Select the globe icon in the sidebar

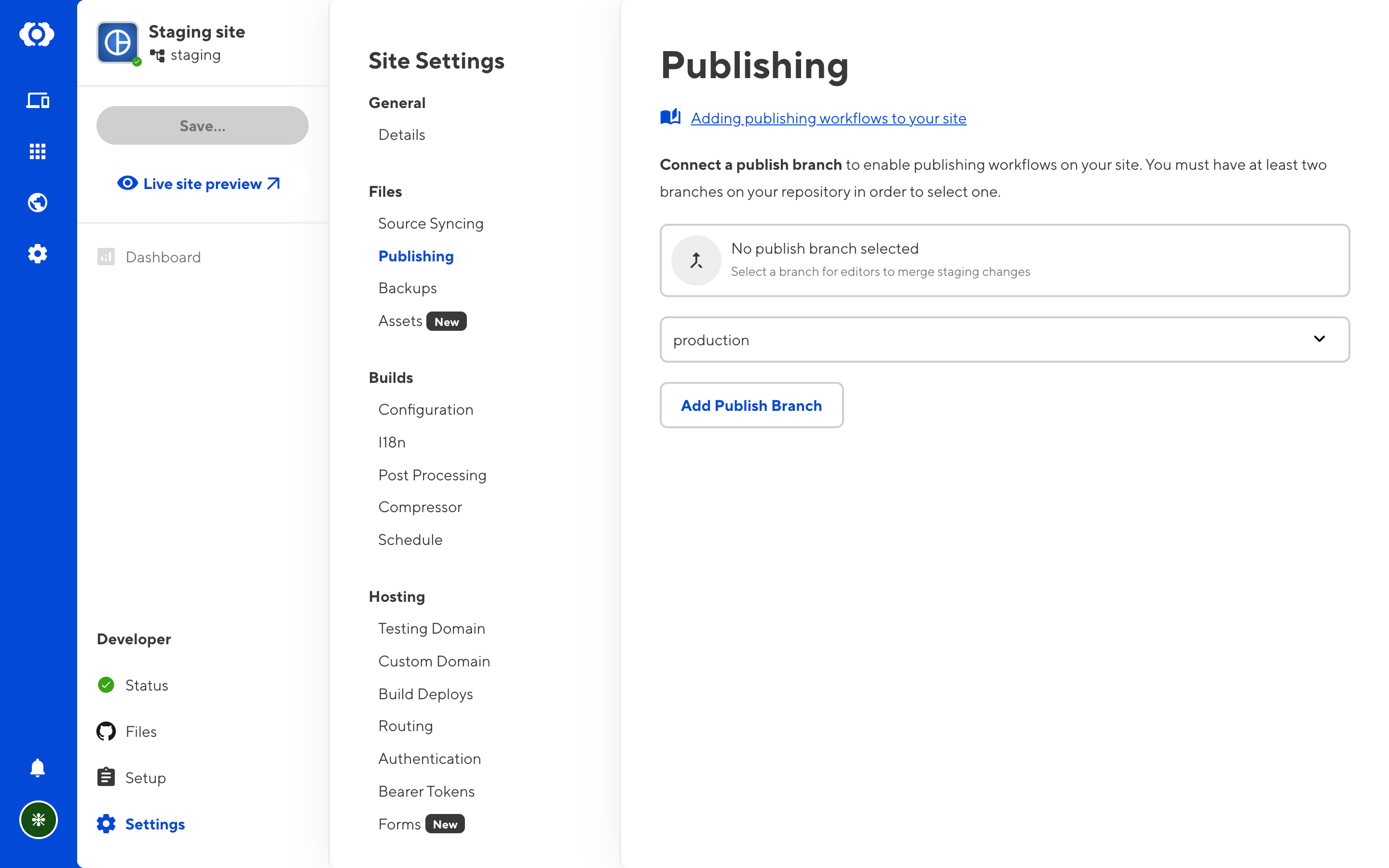click(37, 202)
